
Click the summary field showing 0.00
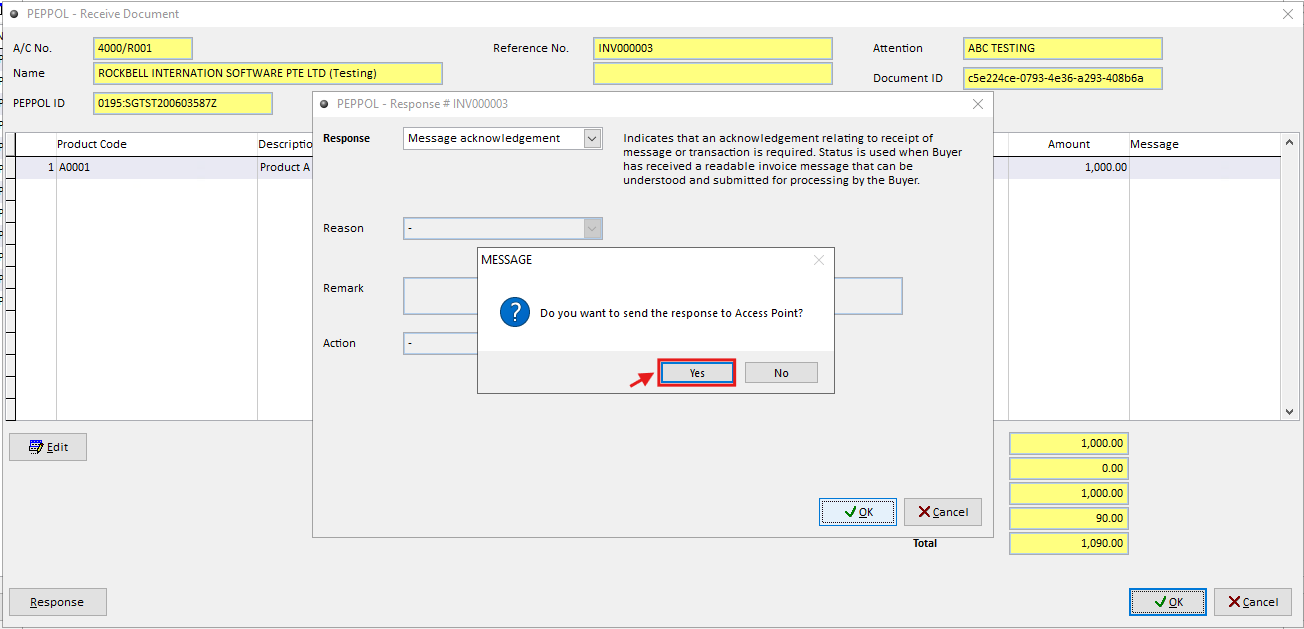click(1069, 468)
